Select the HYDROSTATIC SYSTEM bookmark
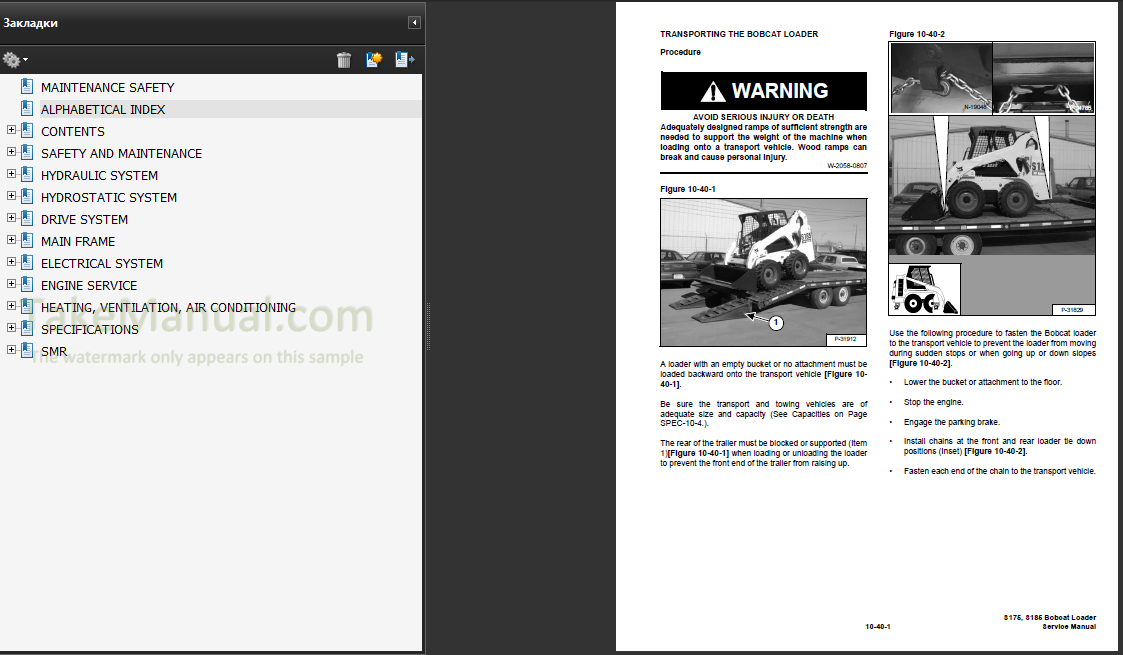Screen dimensions: 1123x655 tap(108, 197)
